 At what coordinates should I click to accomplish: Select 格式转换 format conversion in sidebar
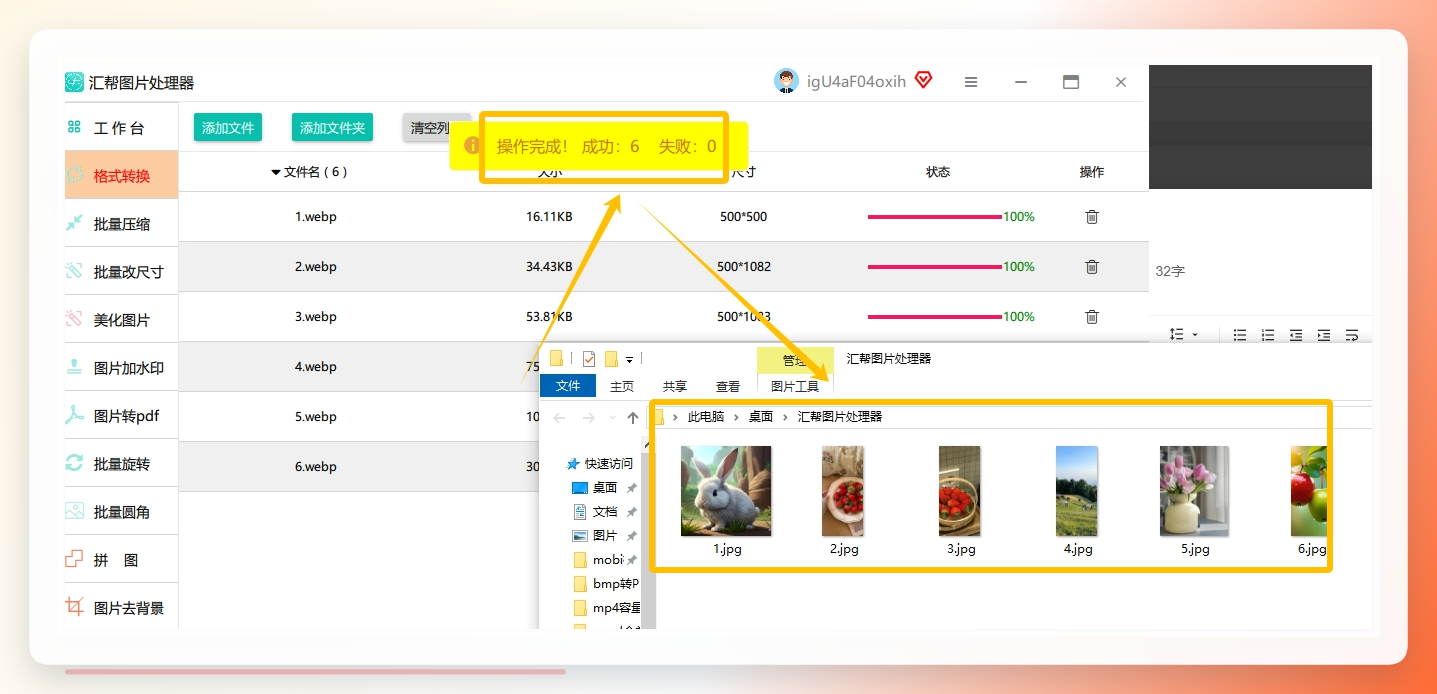coord(121,176)
